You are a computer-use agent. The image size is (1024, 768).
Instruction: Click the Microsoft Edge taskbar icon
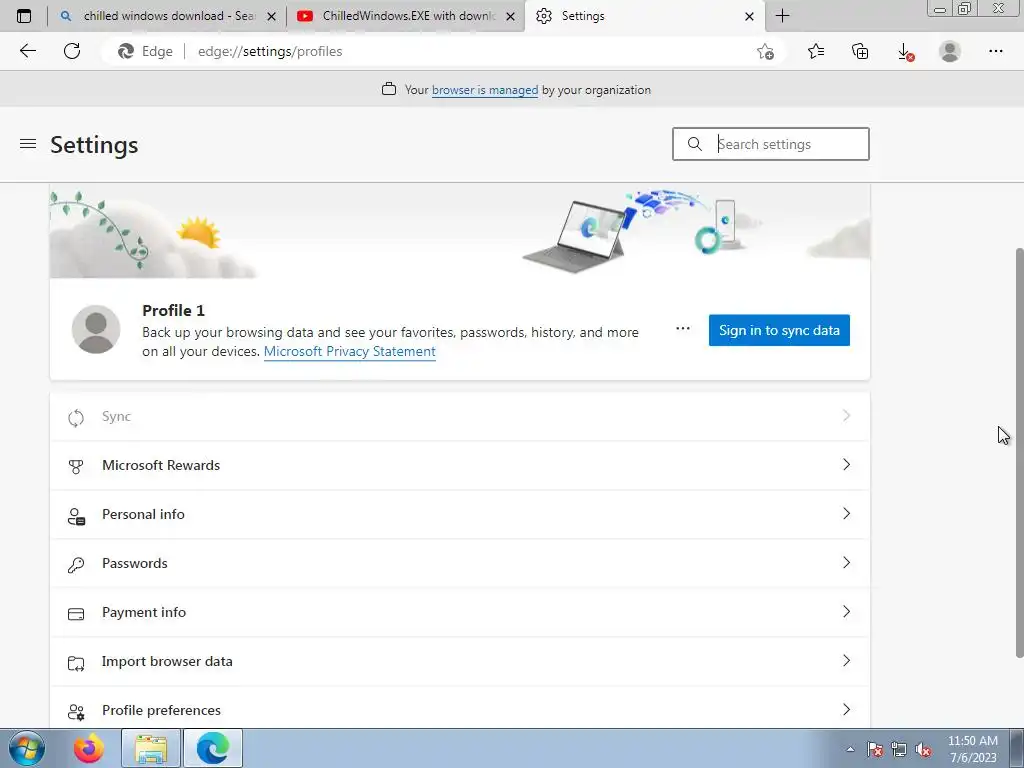click(x=213, y=748)
